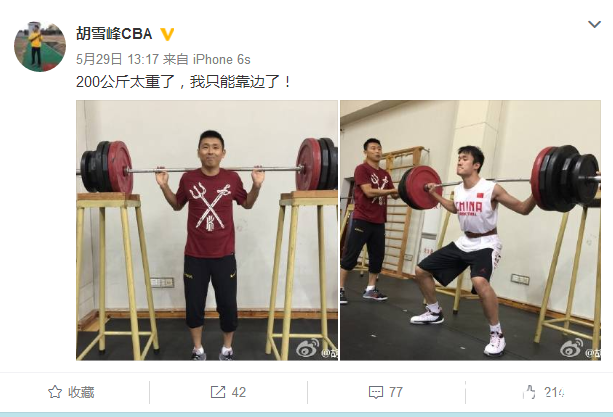Open the 5月29日 13:17 timestamp link
Screen dimensions: 613x417
point(117,59)
